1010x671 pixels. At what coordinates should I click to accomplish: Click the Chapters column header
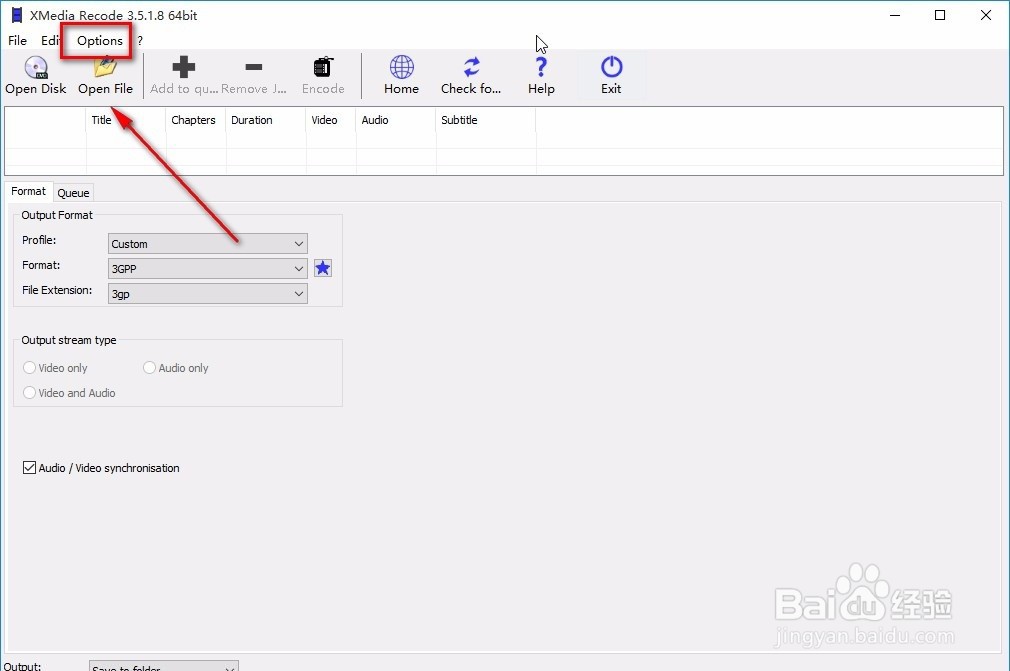[x=196, y=120]
